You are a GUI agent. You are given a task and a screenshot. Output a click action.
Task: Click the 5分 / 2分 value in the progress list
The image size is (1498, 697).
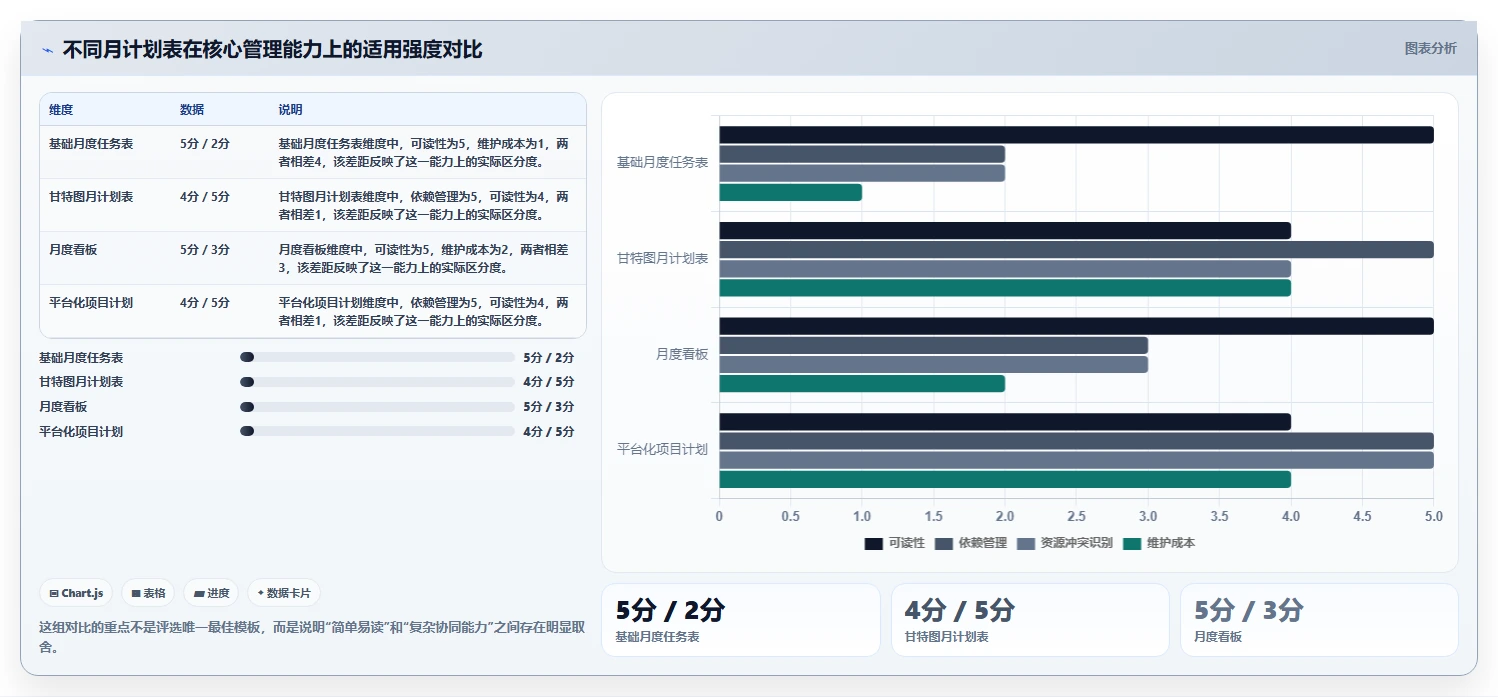click(549, 357)
